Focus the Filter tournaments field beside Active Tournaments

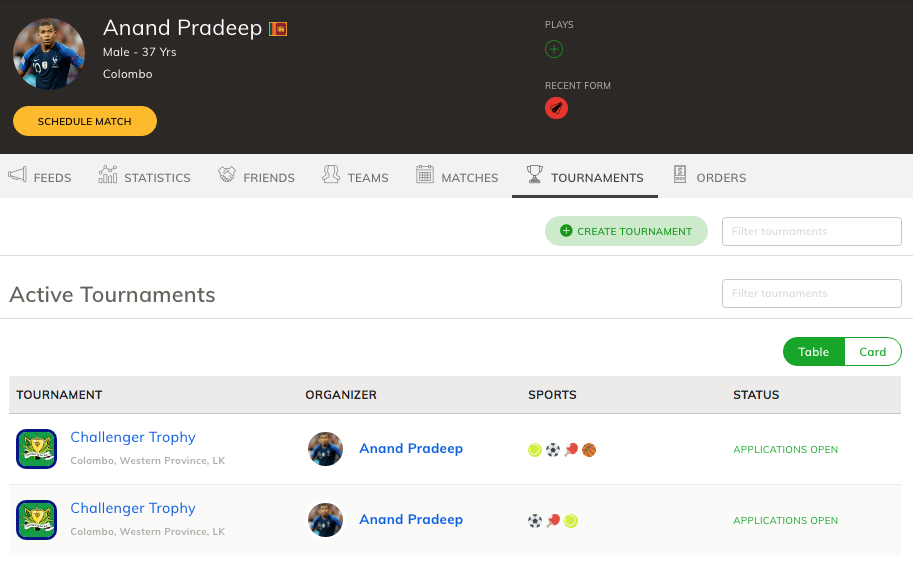[x=811, y=293]
